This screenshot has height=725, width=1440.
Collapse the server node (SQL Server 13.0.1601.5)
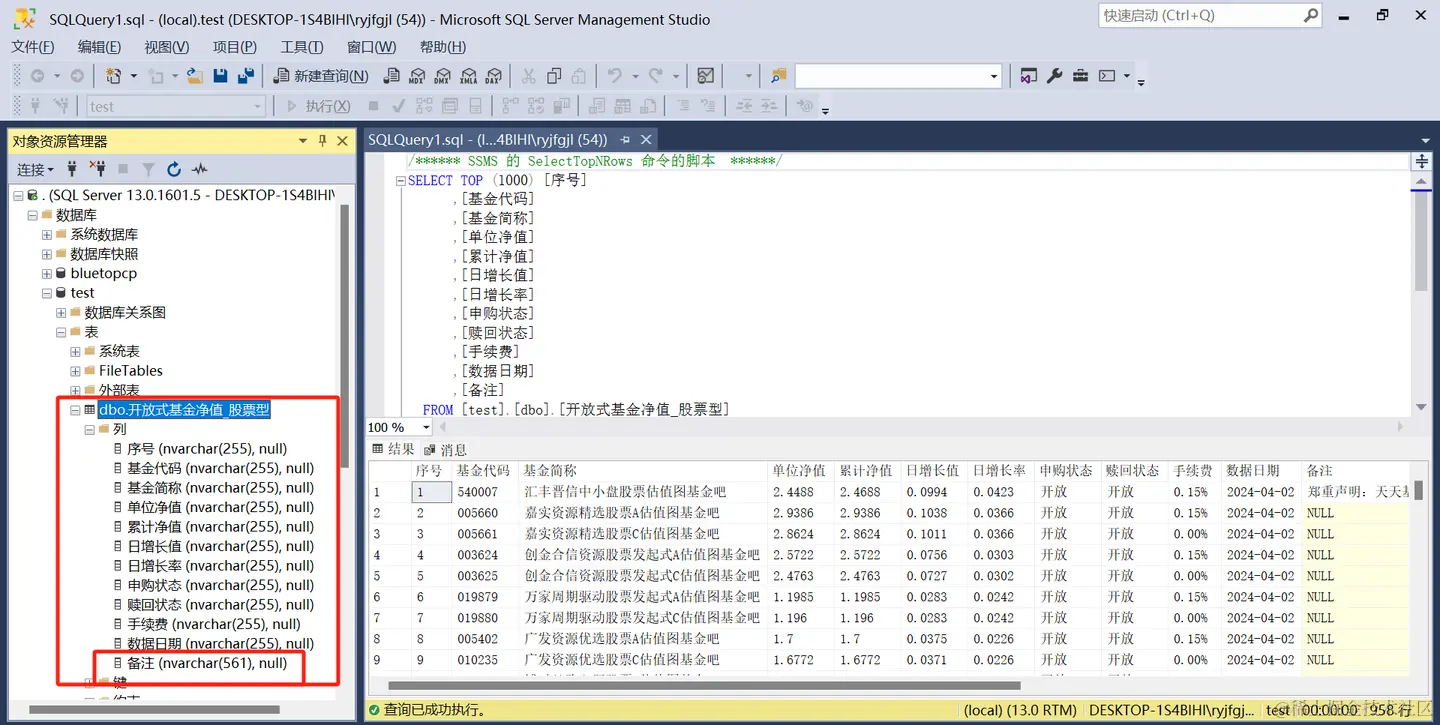[18, 196]
